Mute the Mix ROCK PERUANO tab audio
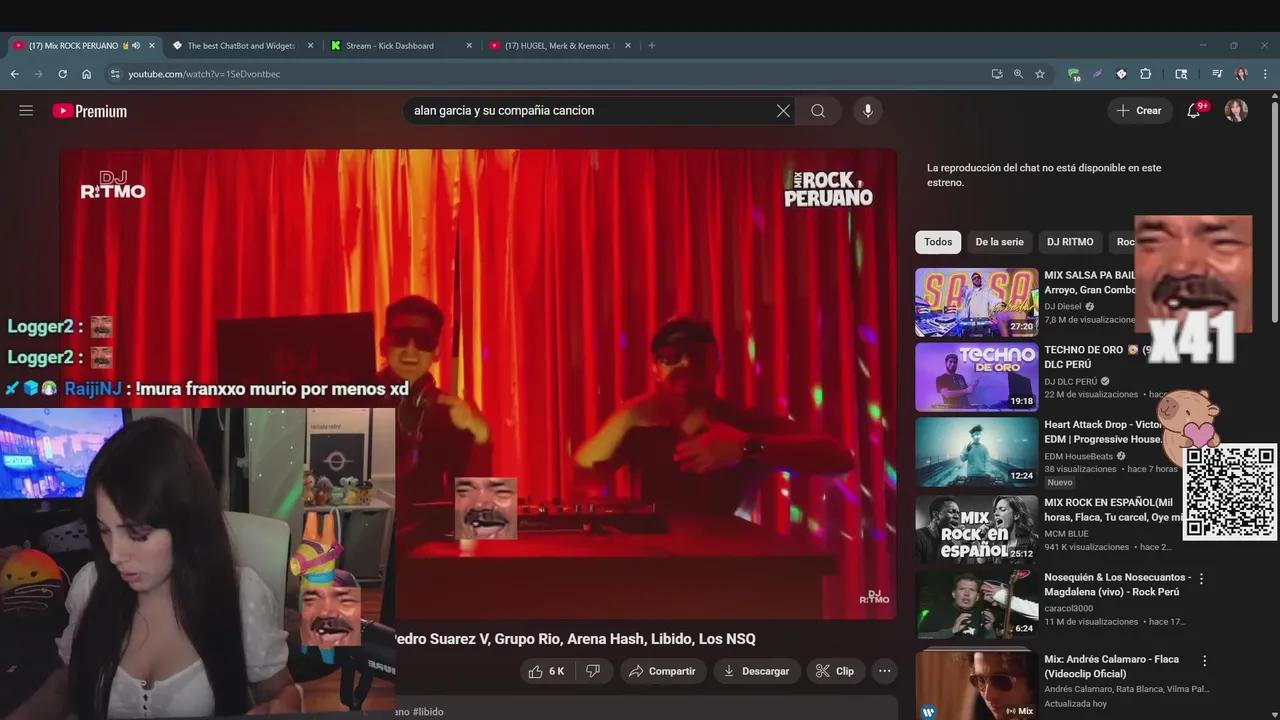The width and height of the screenshot is (1280, 720). [135, 46]
